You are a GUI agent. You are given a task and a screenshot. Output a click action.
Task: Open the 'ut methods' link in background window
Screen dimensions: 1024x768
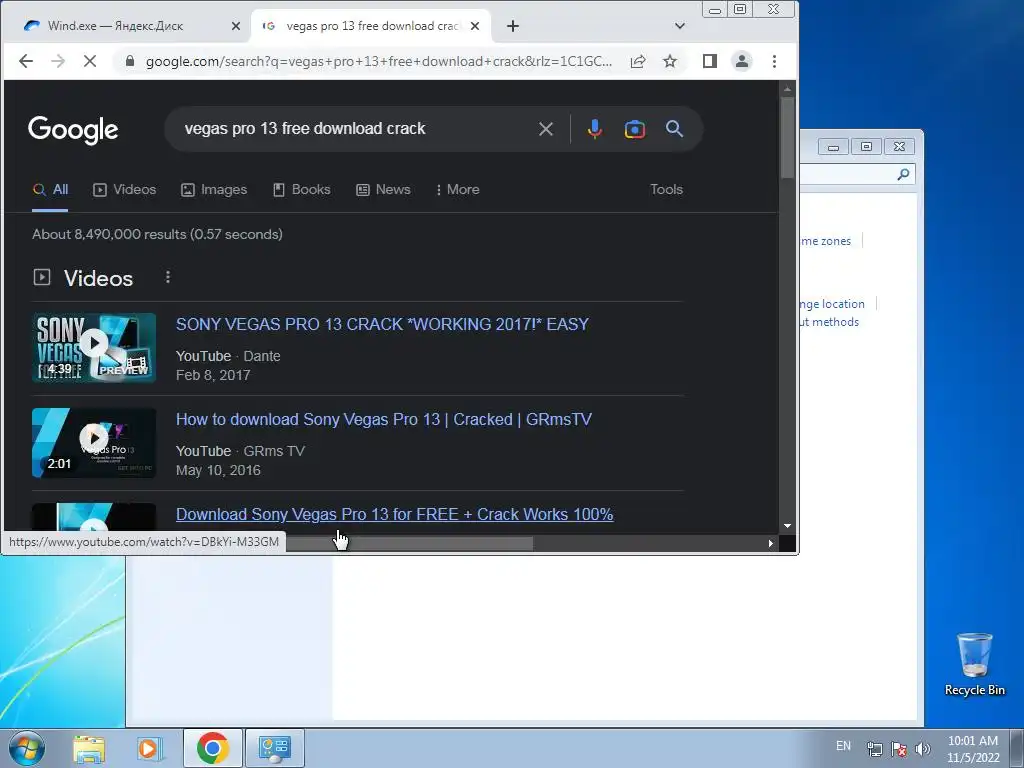(829, 322)
